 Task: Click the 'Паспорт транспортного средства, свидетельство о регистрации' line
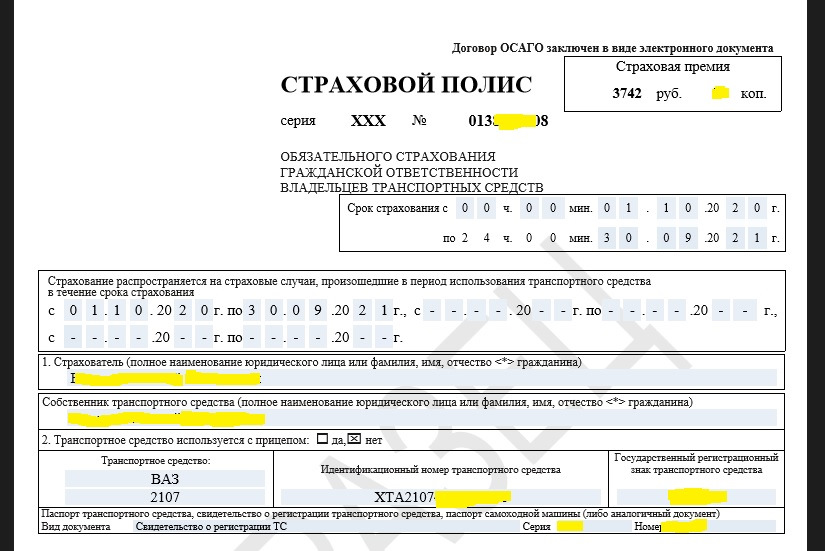point(380,514)
